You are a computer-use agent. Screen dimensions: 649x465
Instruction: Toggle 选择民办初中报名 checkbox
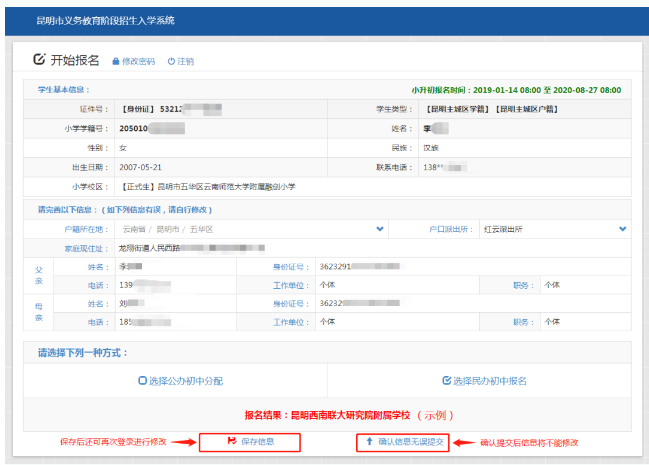(x=447, y=380)
